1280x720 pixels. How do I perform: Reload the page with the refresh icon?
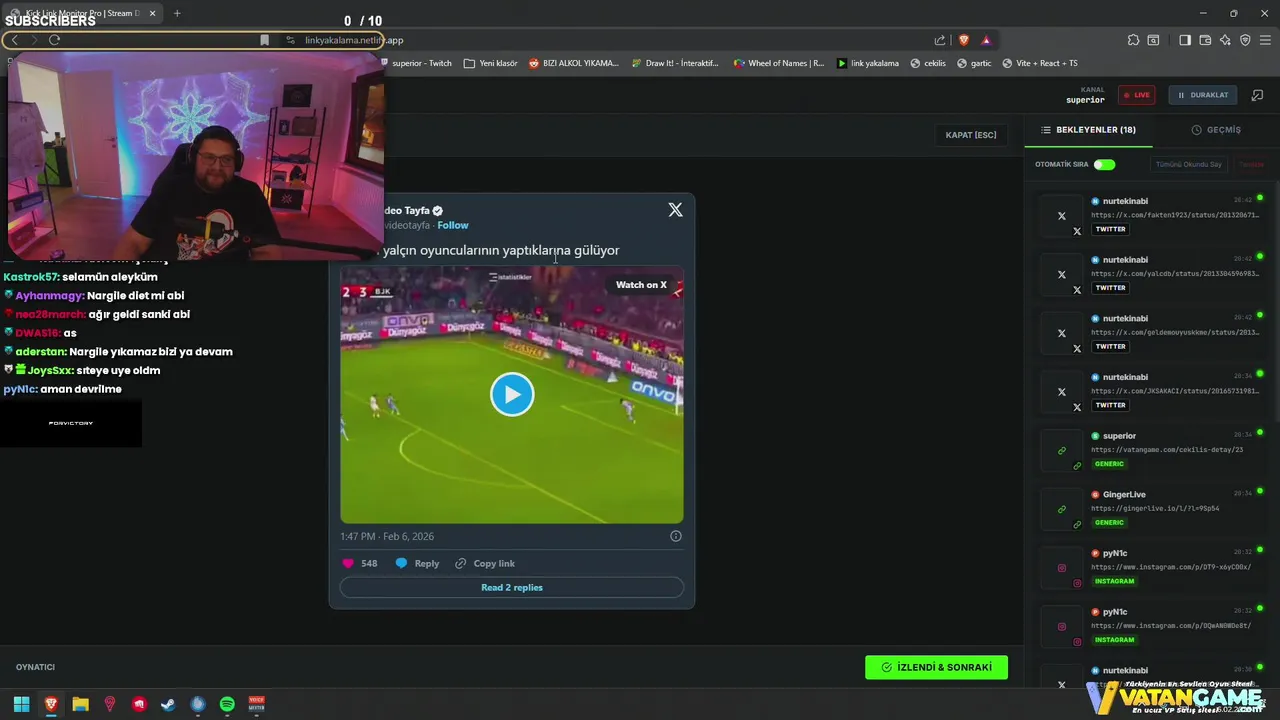54,40
